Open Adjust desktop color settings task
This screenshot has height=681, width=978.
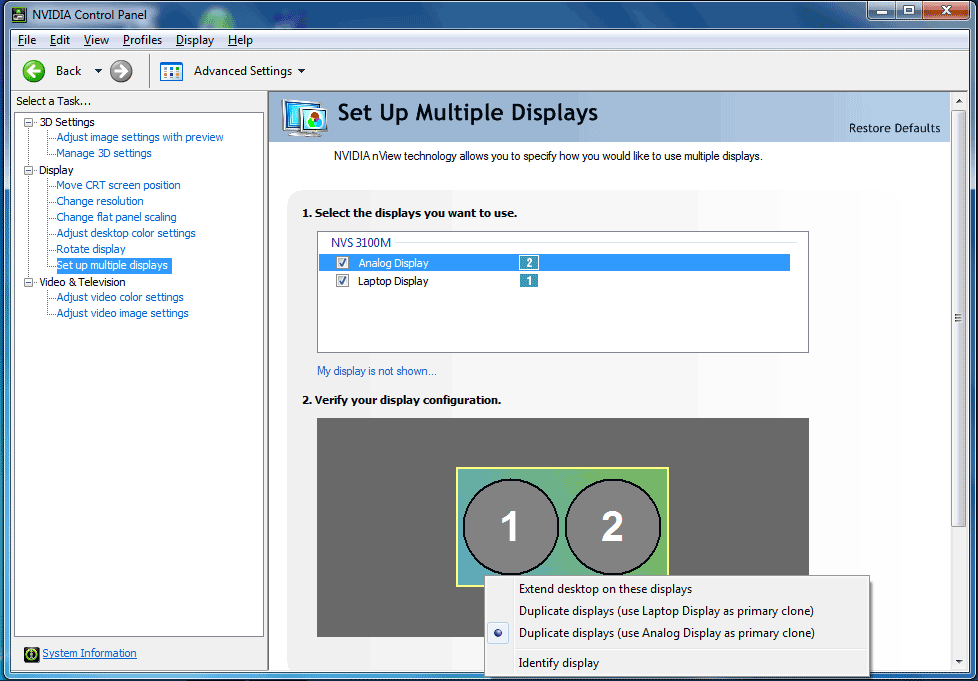click(126, 233)
